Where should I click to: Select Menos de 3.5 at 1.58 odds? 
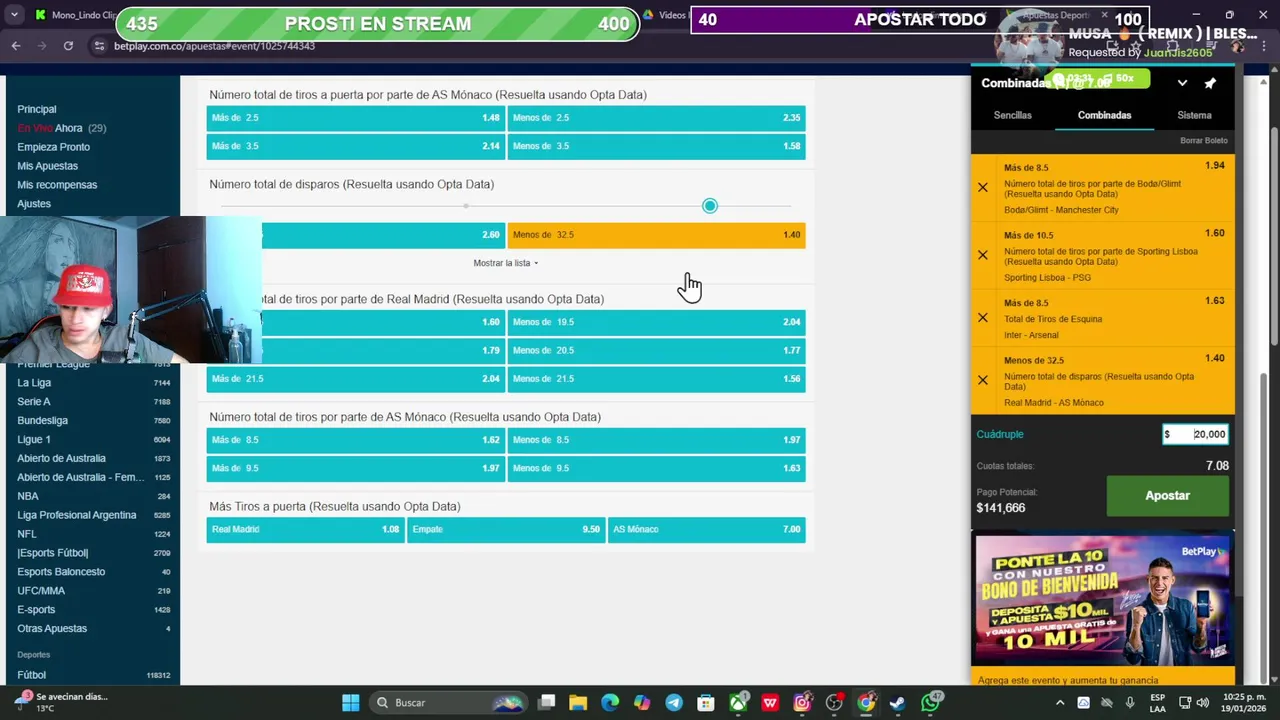tap(656, 146)
